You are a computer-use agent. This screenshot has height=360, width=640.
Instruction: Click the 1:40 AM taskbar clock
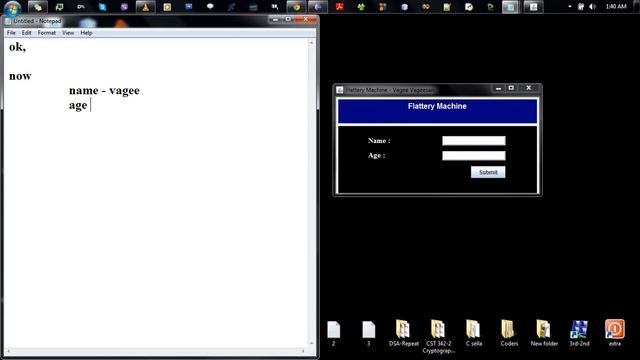tap(616, 7)
